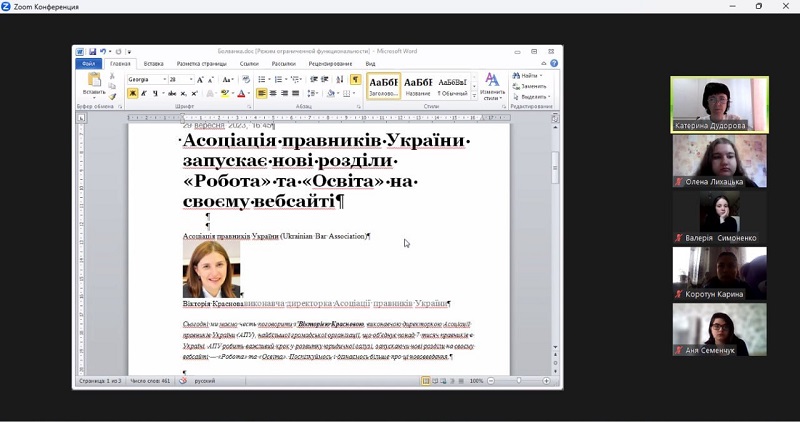
Task: Clear formatting with the eraser icon
Action: [x=246, y=79]
